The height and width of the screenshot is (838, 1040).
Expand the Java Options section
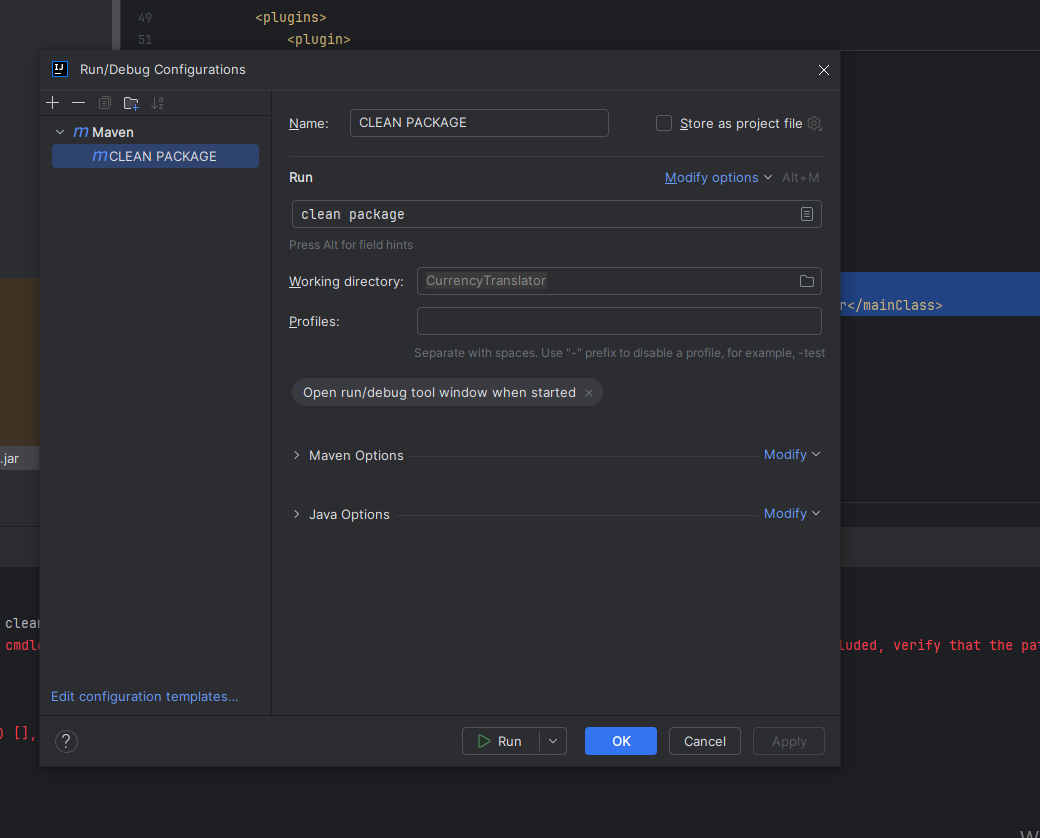(x=296, y=514)
